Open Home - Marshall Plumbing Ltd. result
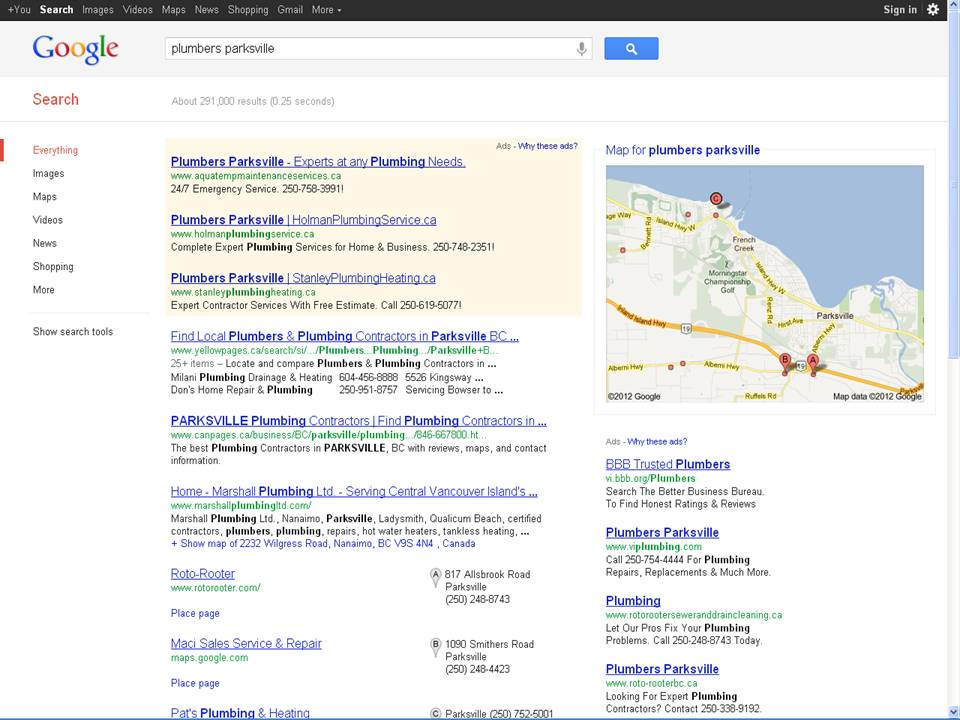Viewport: 960px width, 720px height. [354, 491]
